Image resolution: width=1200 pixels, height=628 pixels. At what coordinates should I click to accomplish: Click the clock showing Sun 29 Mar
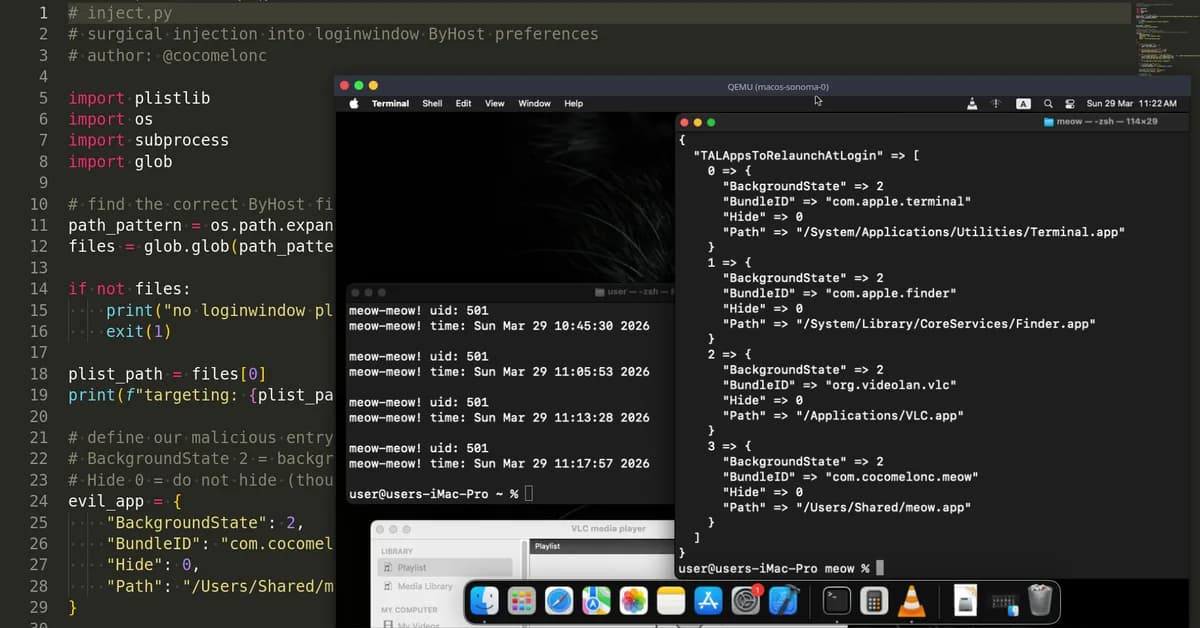pos(1120,103)
